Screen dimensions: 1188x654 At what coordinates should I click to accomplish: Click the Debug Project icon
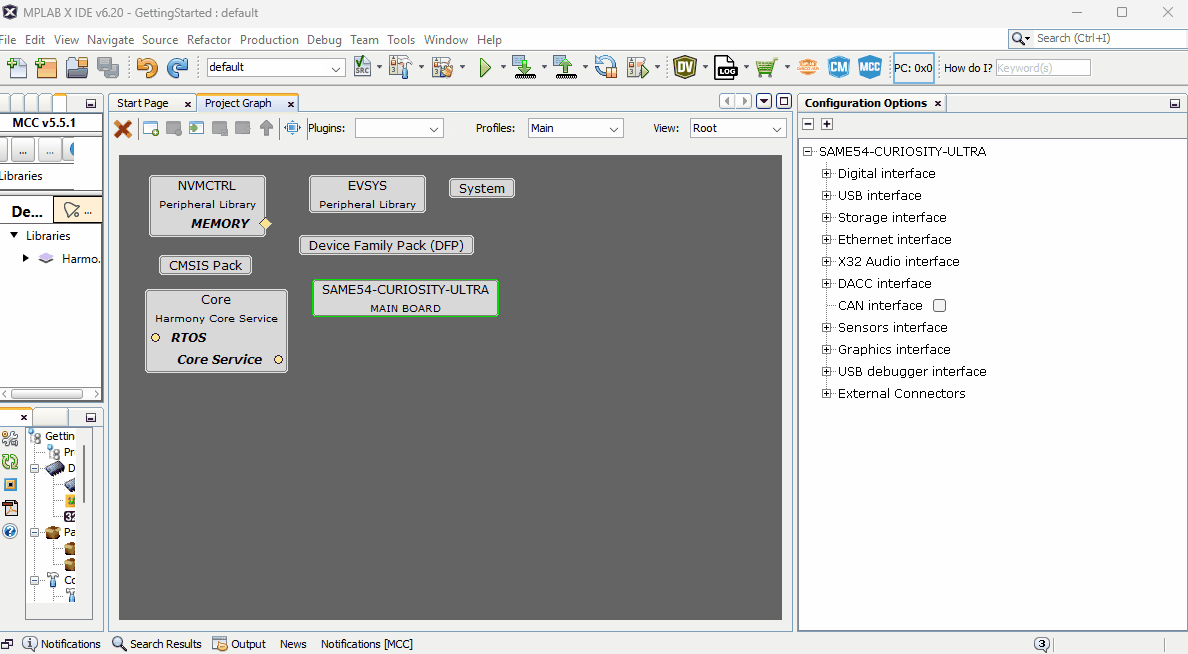[x=639, y=67]
